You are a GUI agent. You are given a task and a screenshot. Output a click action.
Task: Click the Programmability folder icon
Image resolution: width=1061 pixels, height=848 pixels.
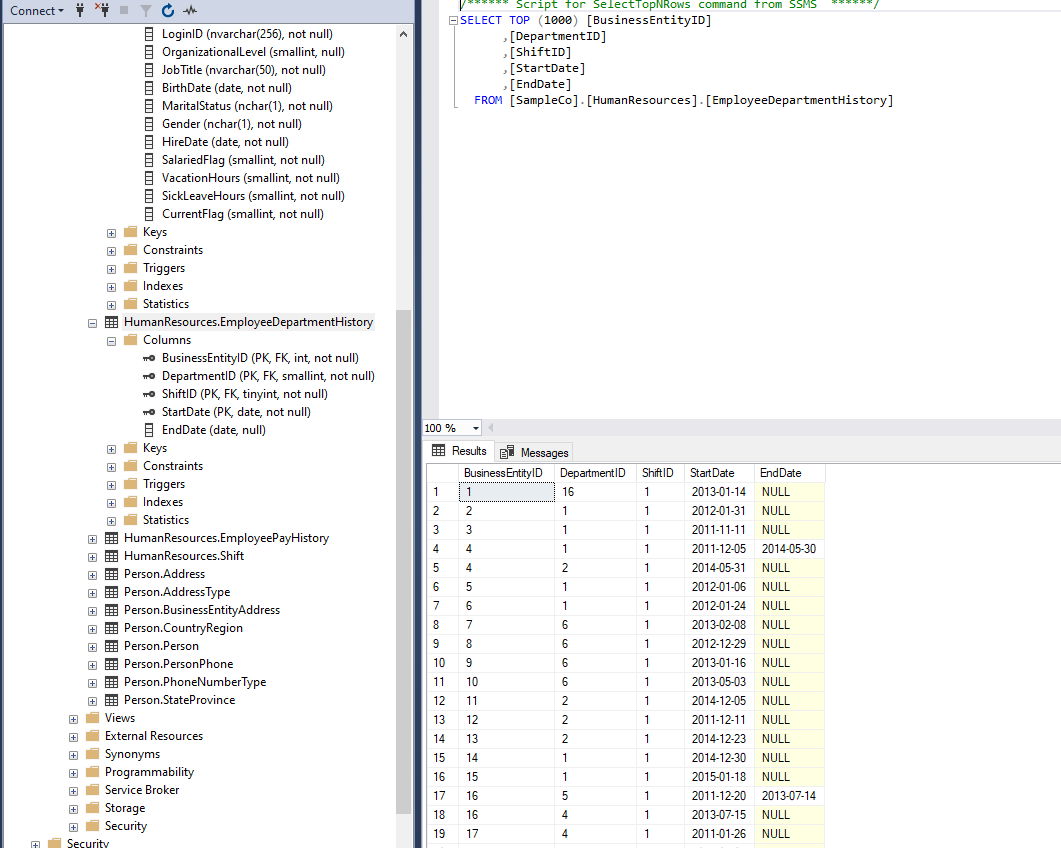pyautogui.click(x=93, y=772)
